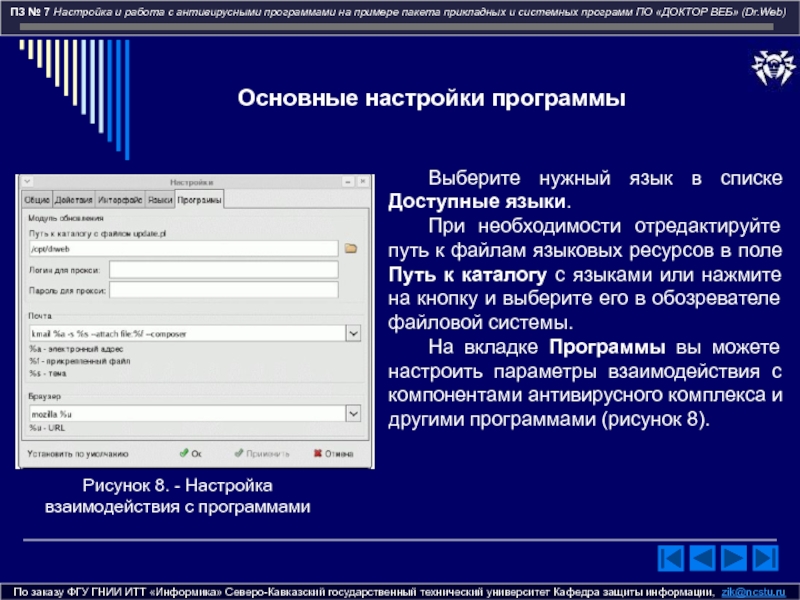
Task: Click the bold text Путь к каталогу
Action: [467, 274]
